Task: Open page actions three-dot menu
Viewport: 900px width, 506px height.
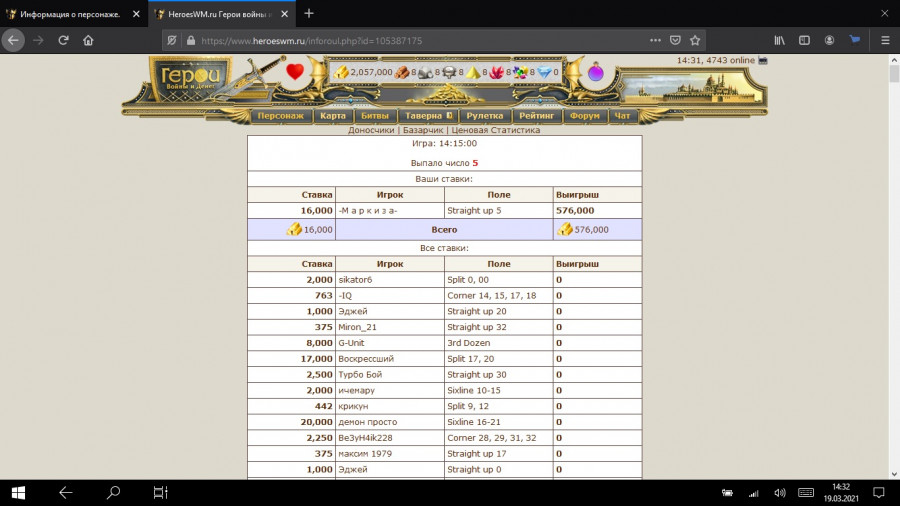Action: click(x=655, y=41)
